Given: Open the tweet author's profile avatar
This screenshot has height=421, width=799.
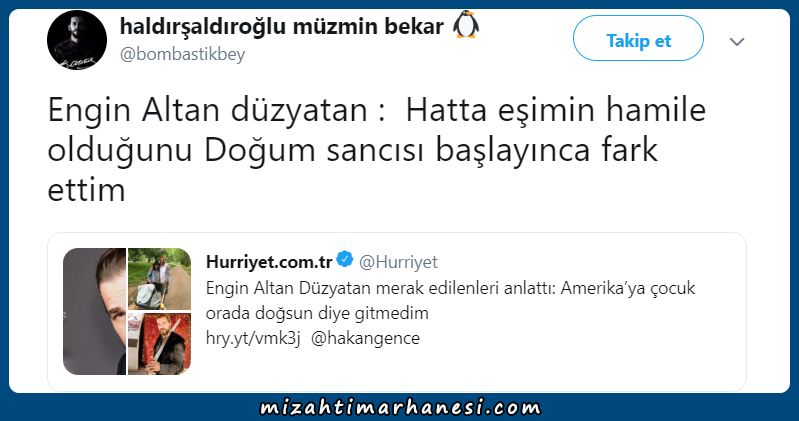Looking at the screenshot, I should (77, 40).
